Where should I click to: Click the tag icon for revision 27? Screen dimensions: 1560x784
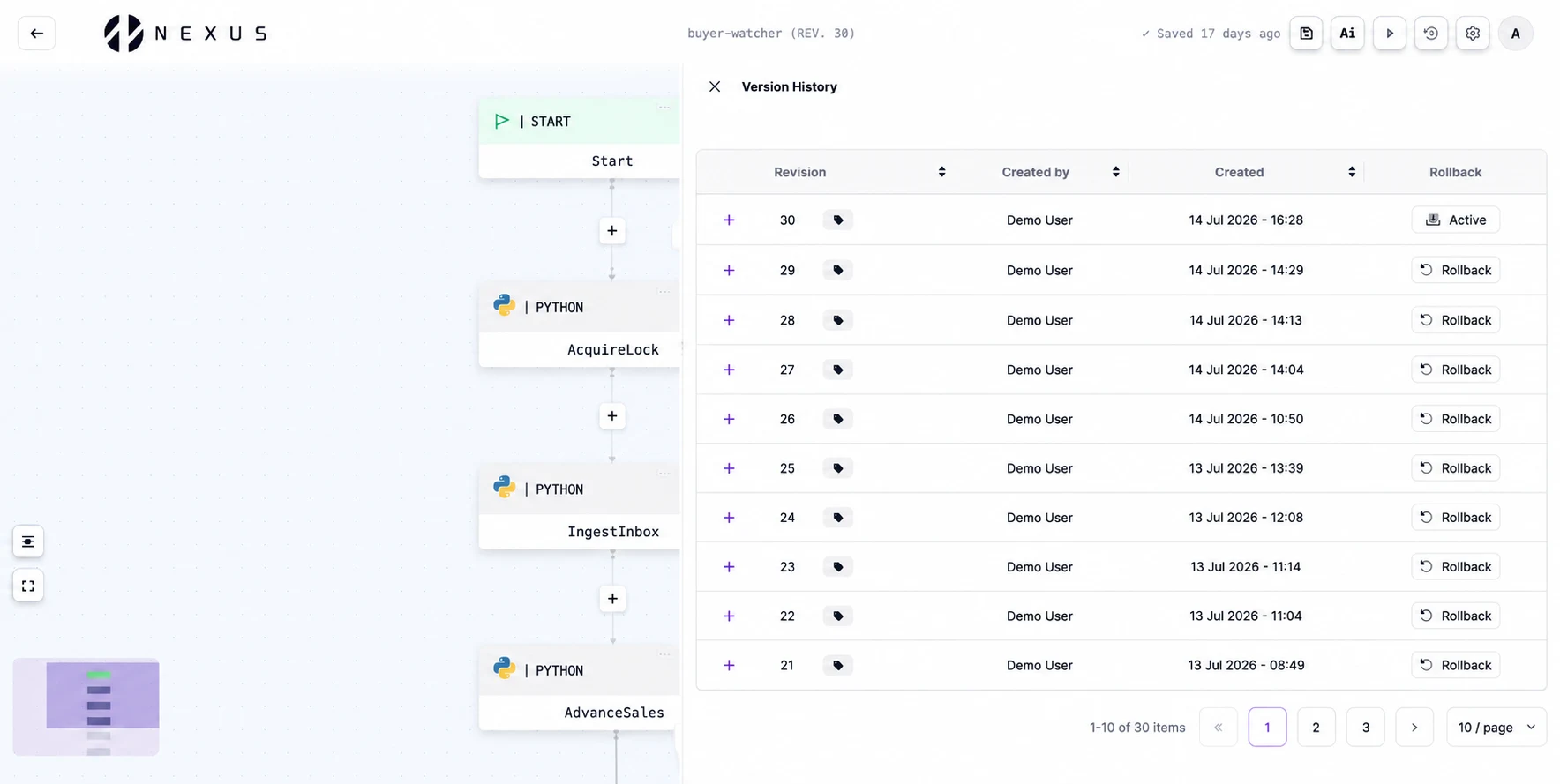point(838,370)
